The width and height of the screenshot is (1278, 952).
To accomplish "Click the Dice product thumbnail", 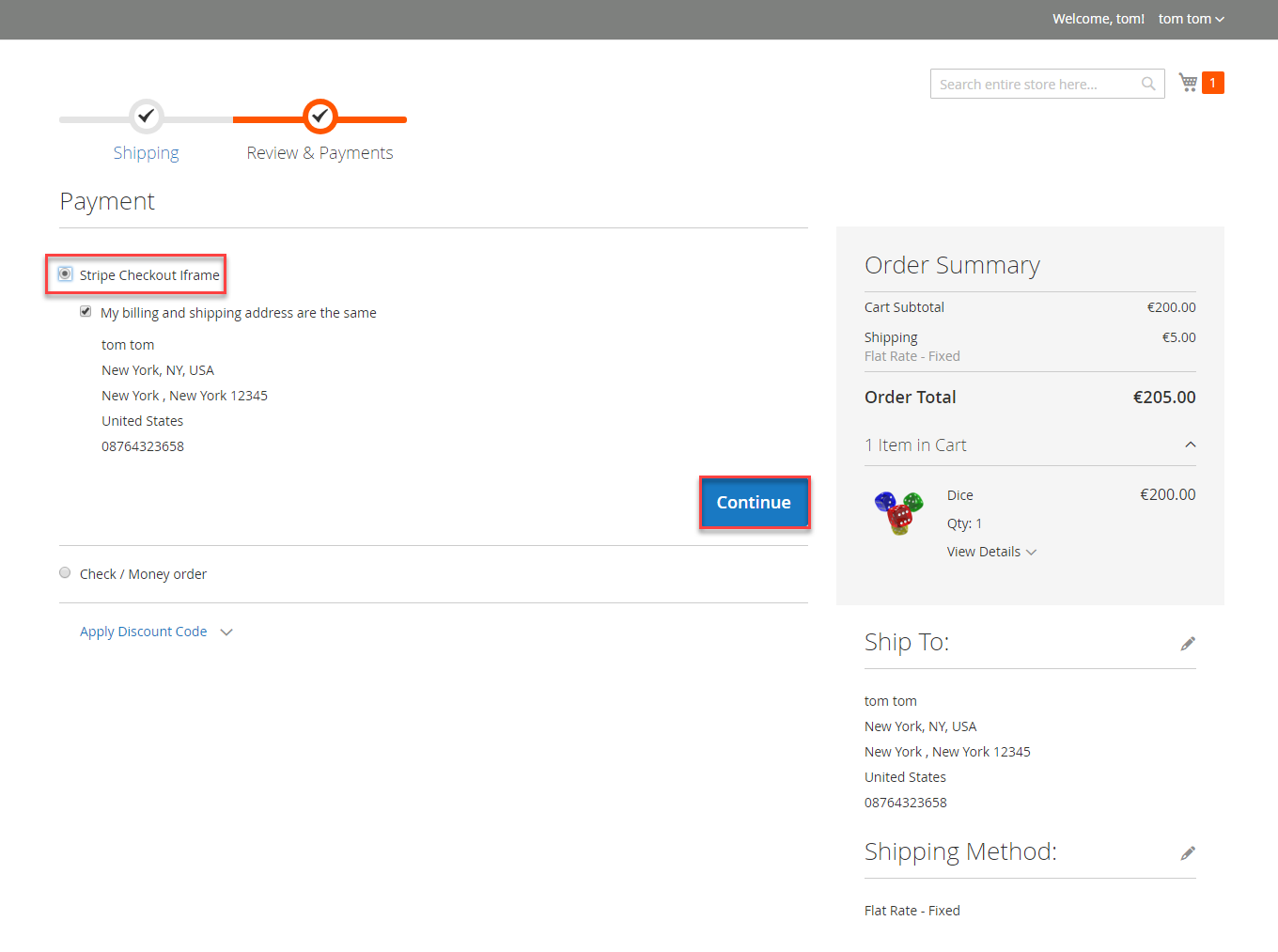I will pyautogui.click(x=898, y=512).
